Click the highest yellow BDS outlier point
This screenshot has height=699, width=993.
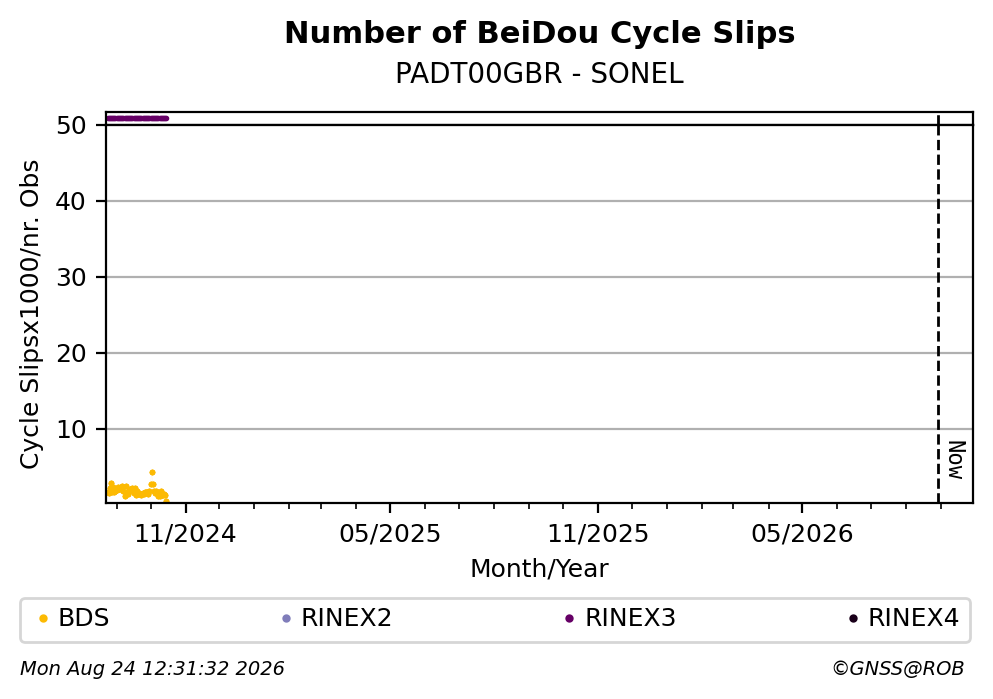click(x=152, y=472)
